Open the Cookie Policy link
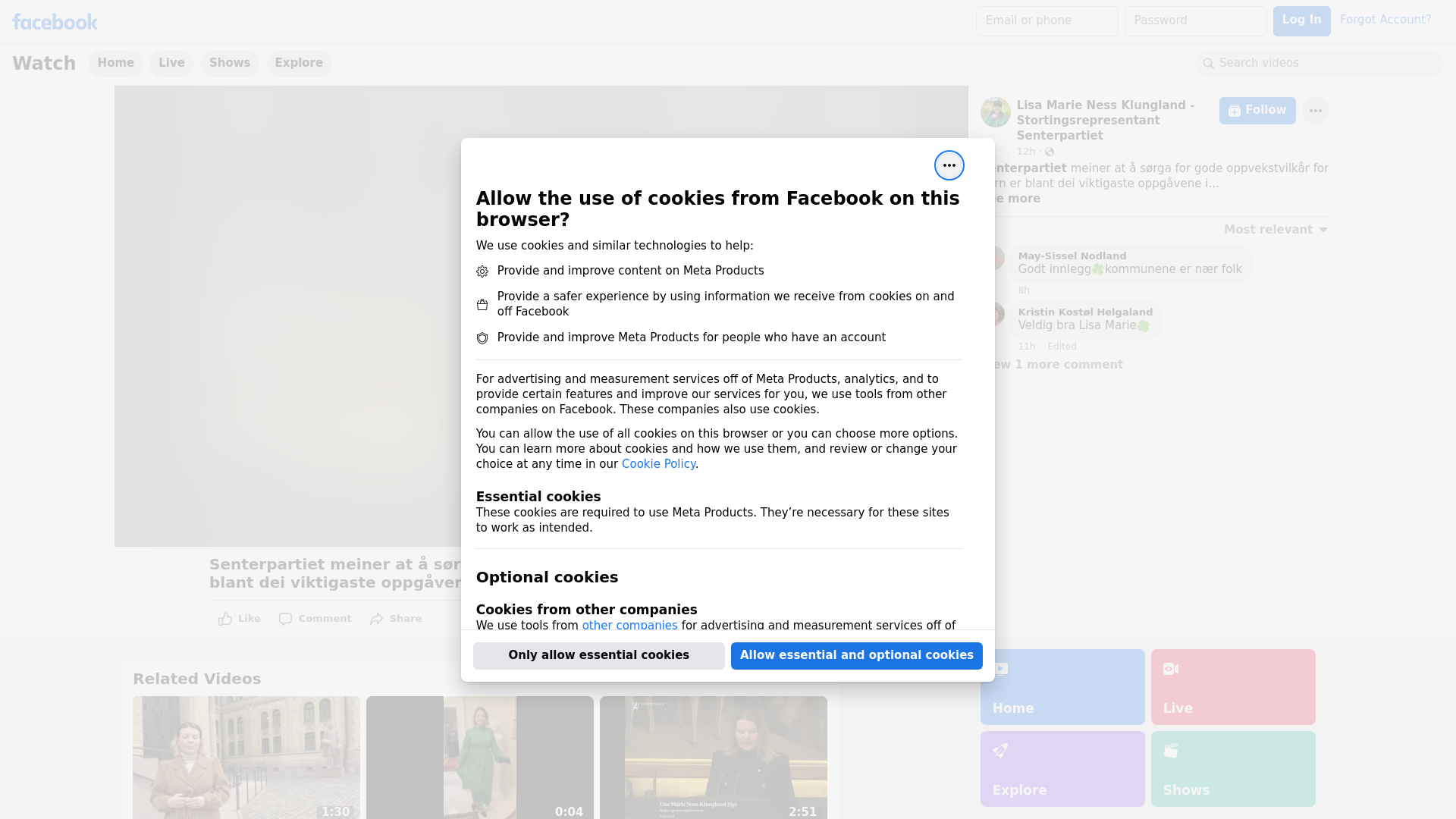The image size is (1456, 819). coord(658,464)
